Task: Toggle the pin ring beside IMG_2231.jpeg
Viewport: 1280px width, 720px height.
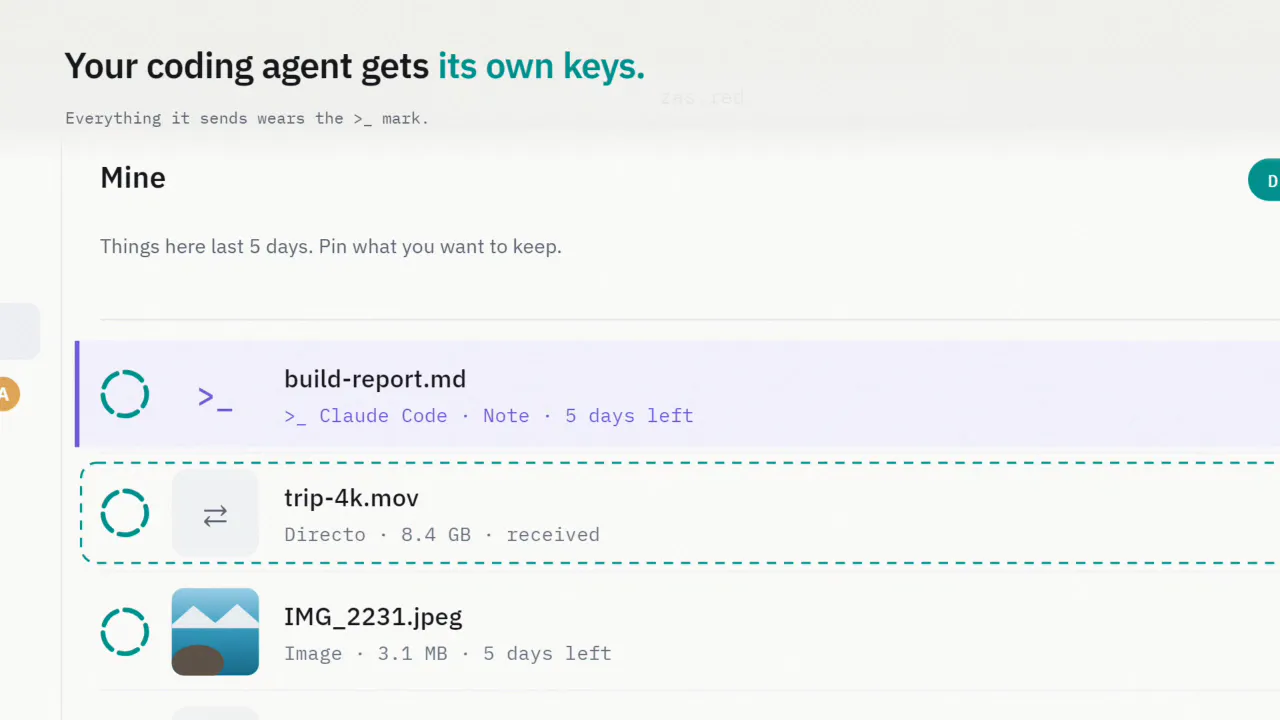Action: pos(125,632)
